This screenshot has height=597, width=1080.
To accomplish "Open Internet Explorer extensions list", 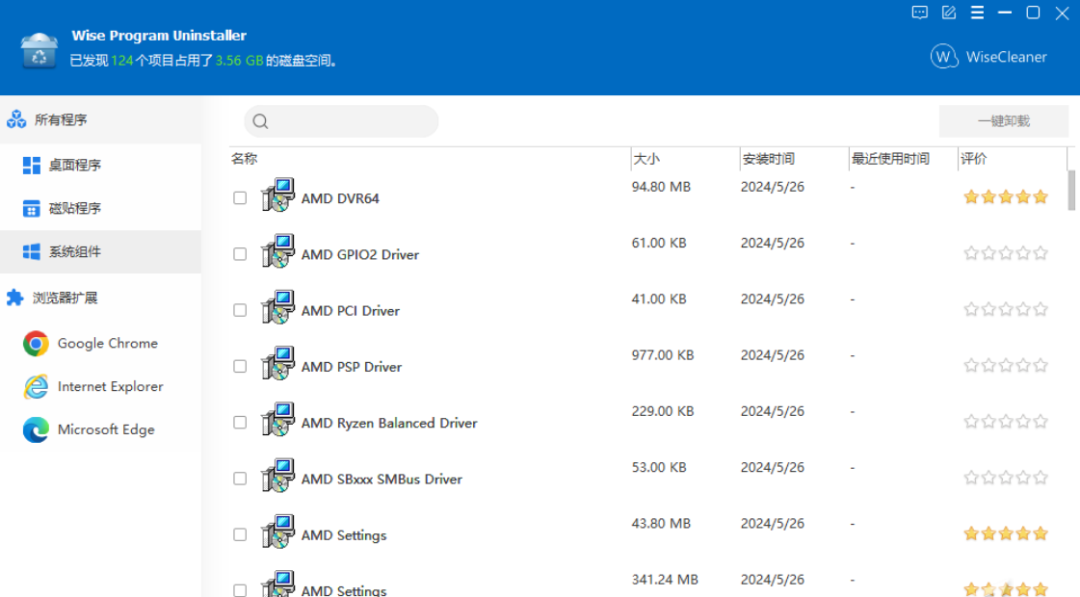I will tap(101, 386).
